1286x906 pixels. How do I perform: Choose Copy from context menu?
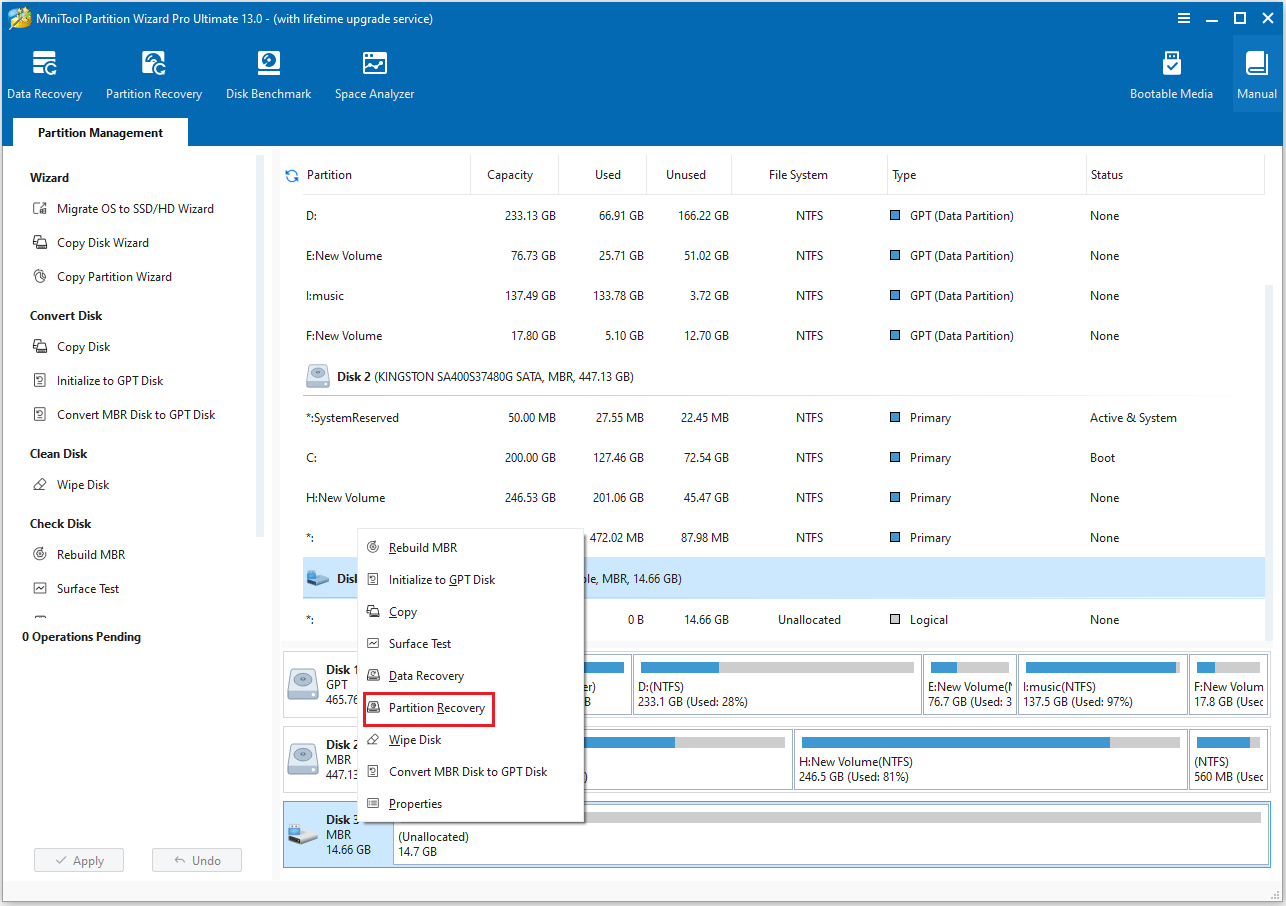[471, 612]
